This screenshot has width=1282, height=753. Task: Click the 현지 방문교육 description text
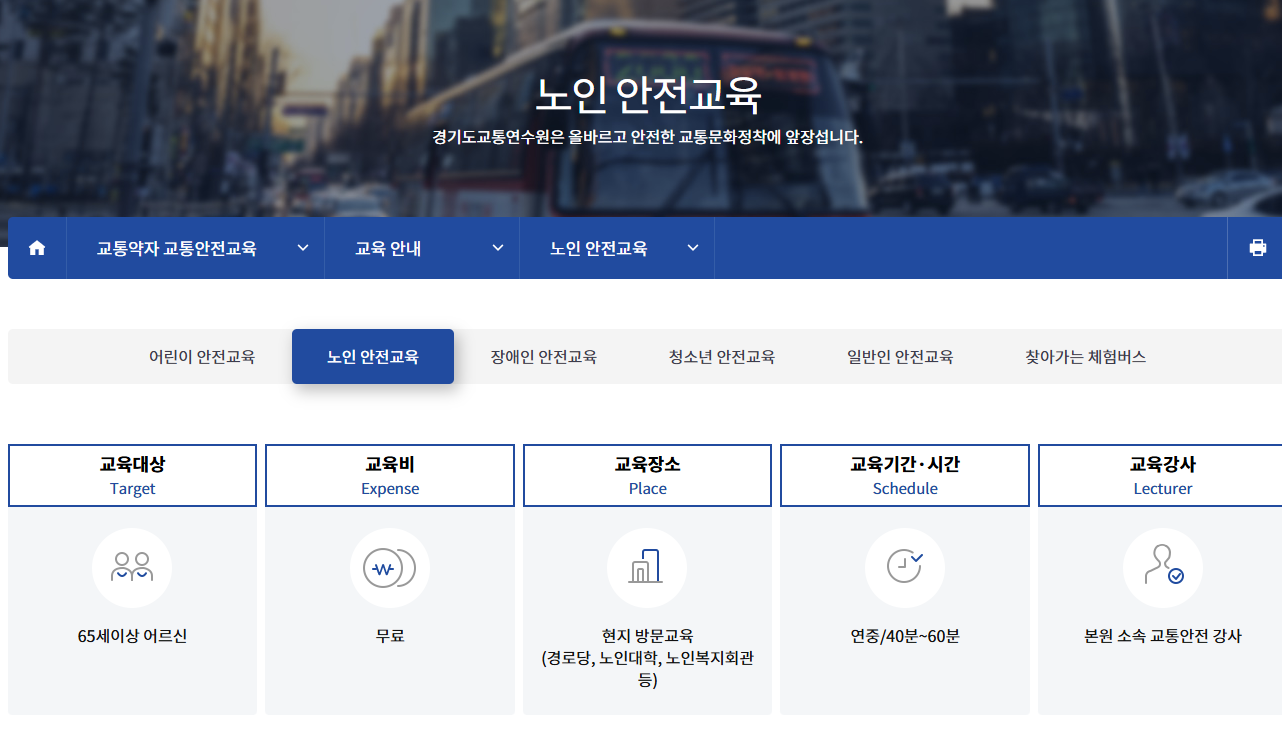[x=647, y=658]
